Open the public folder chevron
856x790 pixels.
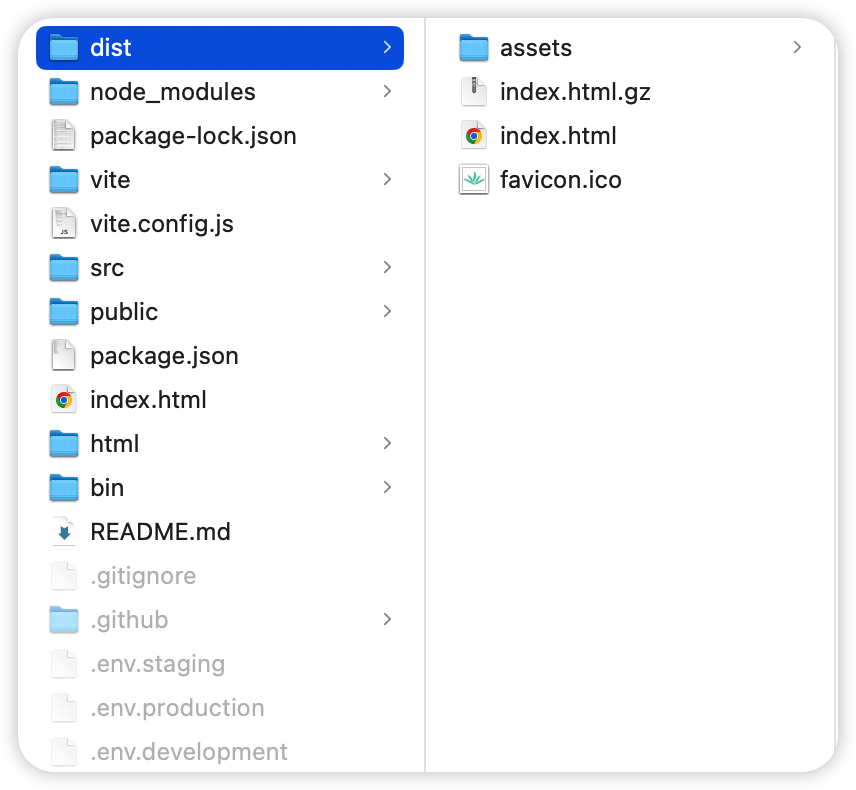click(387, 312)
